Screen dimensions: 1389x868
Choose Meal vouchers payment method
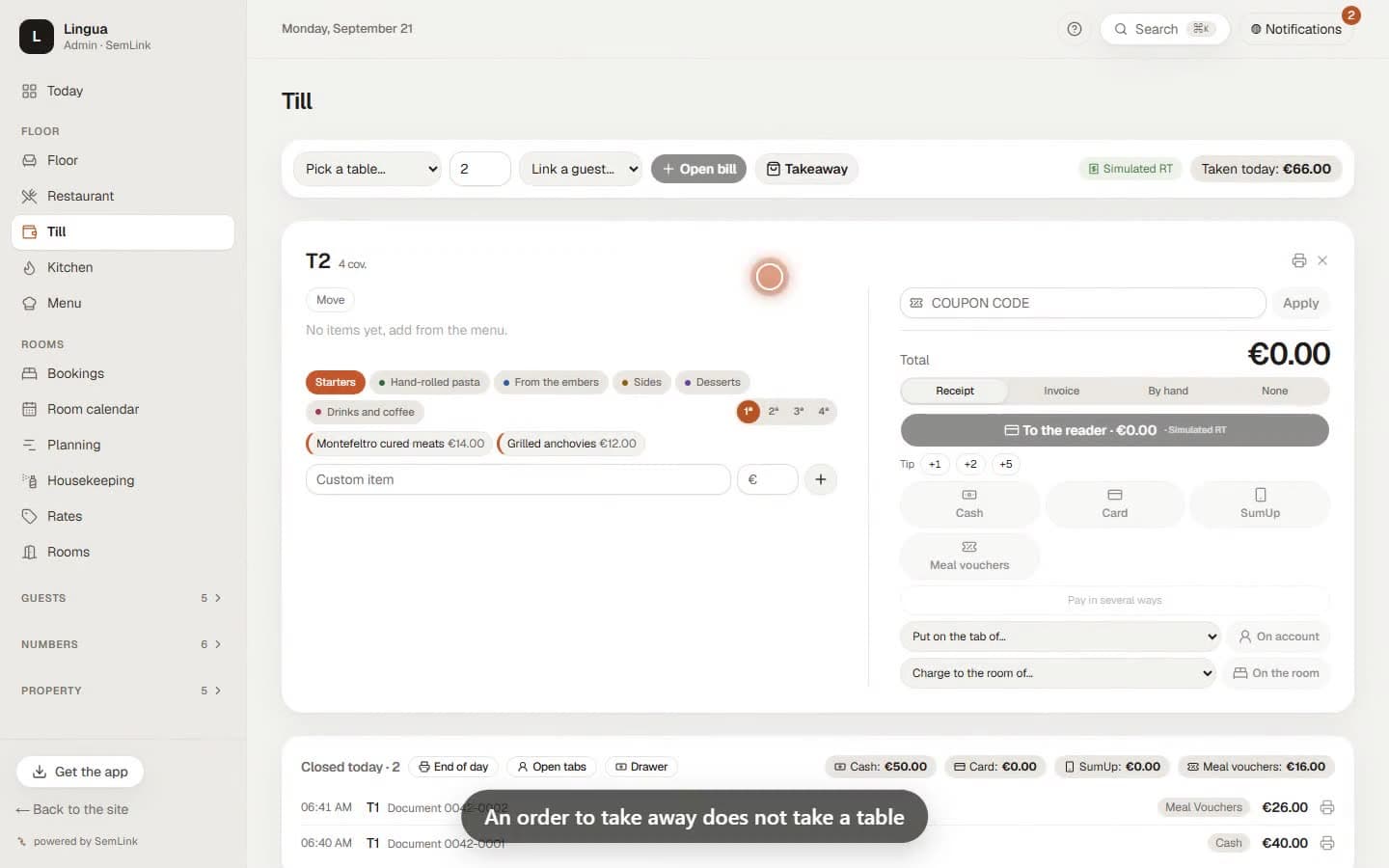pyautogui.click(x=969, y=556)
